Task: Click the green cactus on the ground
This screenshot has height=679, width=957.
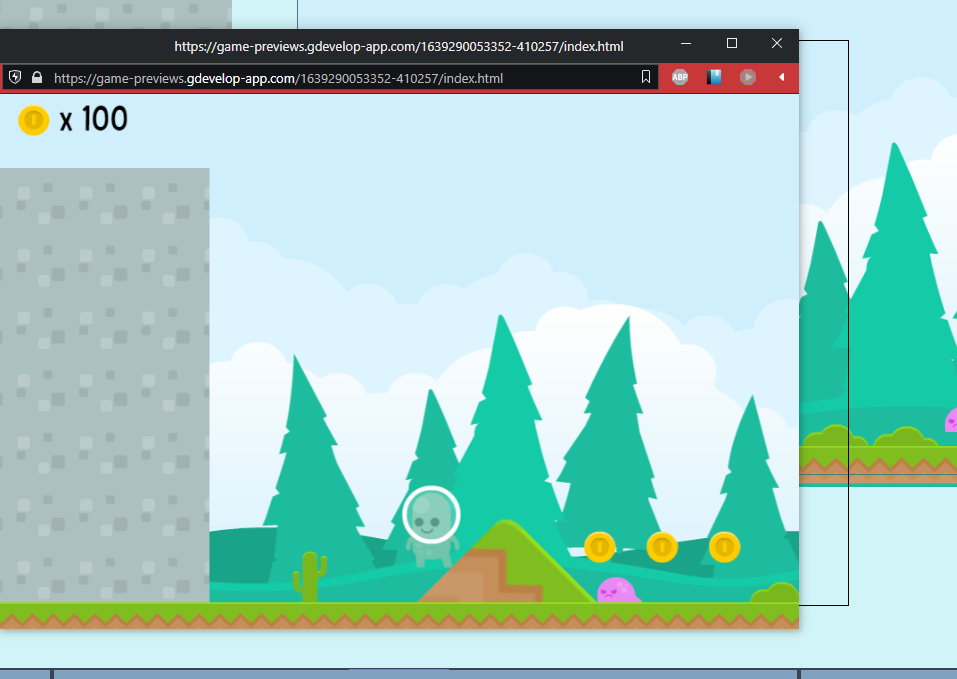Action: point(310,577)
